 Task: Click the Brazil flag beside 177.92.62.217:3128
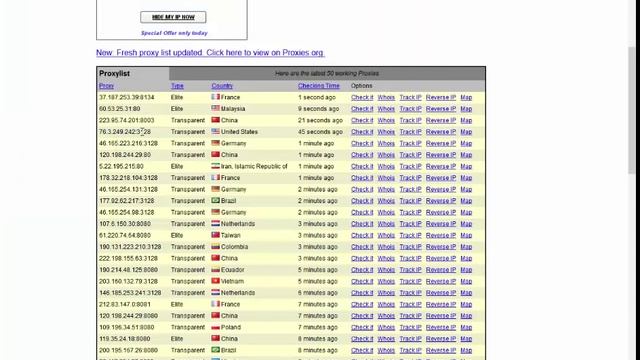click(x=216, y=200)
